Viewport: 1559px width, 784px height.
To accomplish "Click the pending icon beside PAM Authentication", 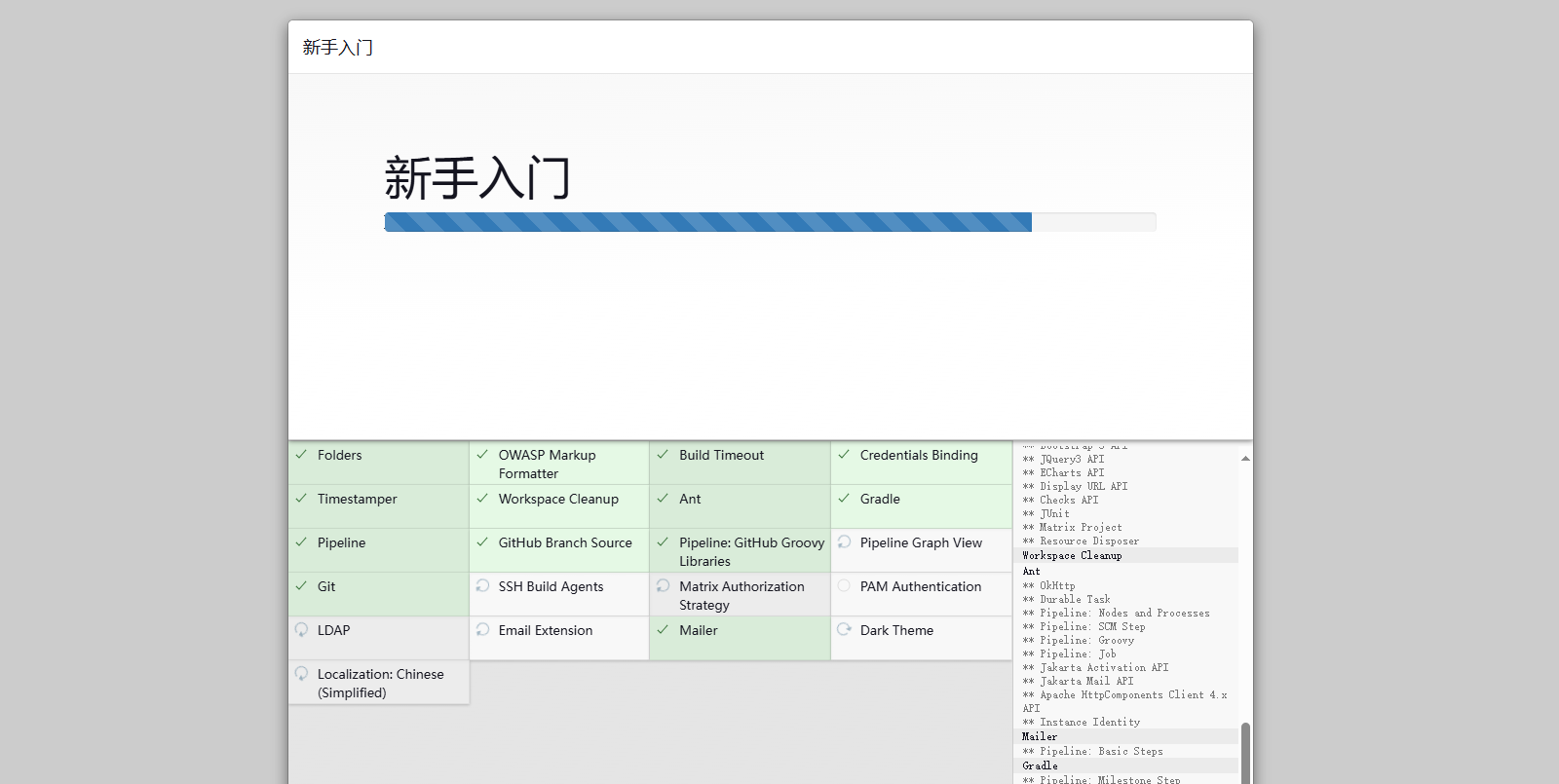I will [844, 586].
